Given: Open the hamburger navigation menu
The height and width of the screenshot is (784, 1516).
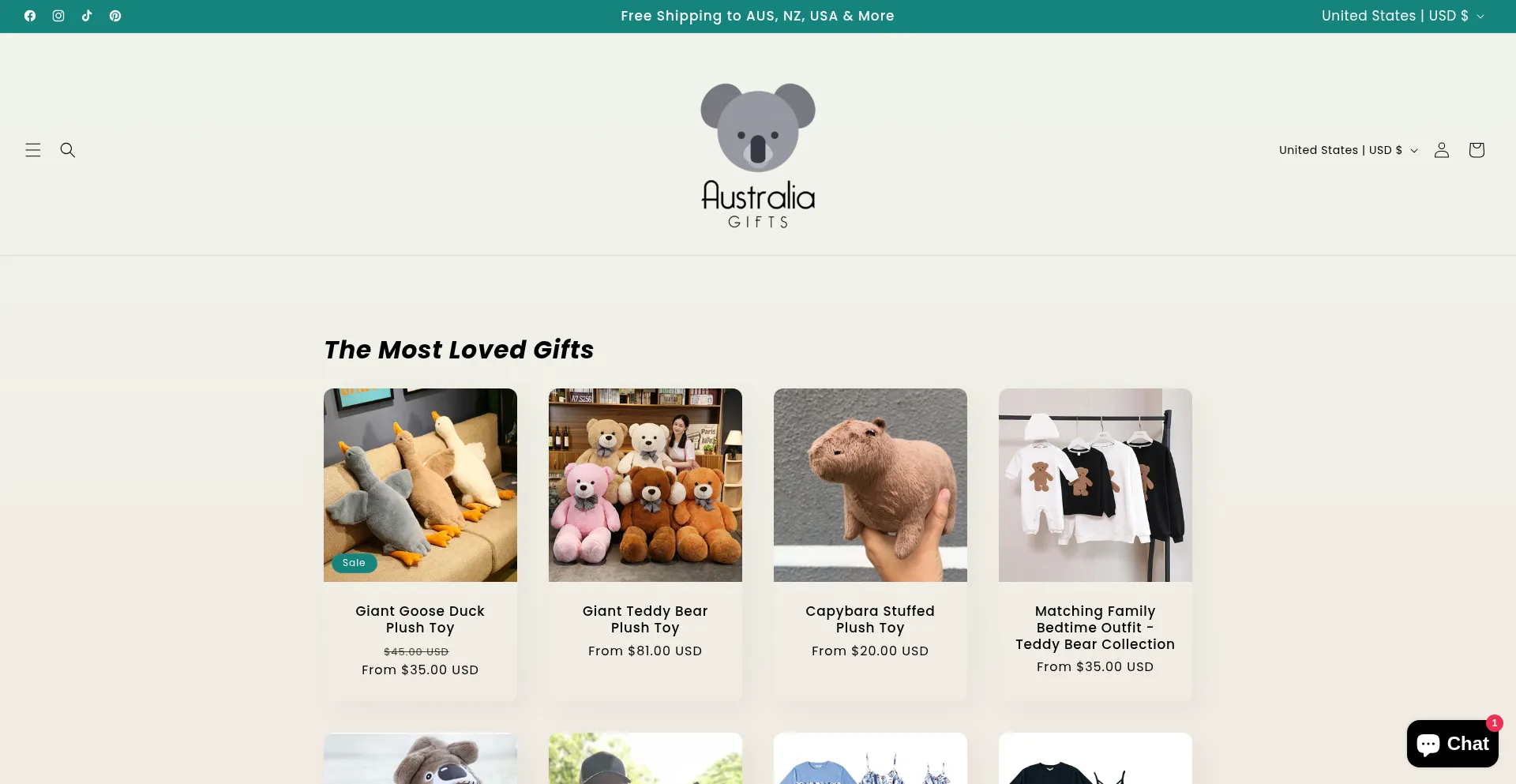Looking at the screenshot, I should point(33,150).
